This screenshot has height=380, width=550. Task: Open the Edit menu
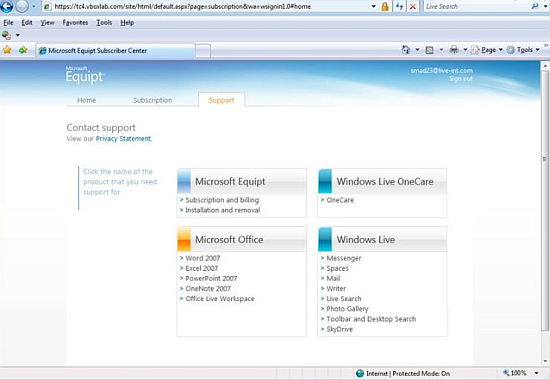[x=27, y=22]
